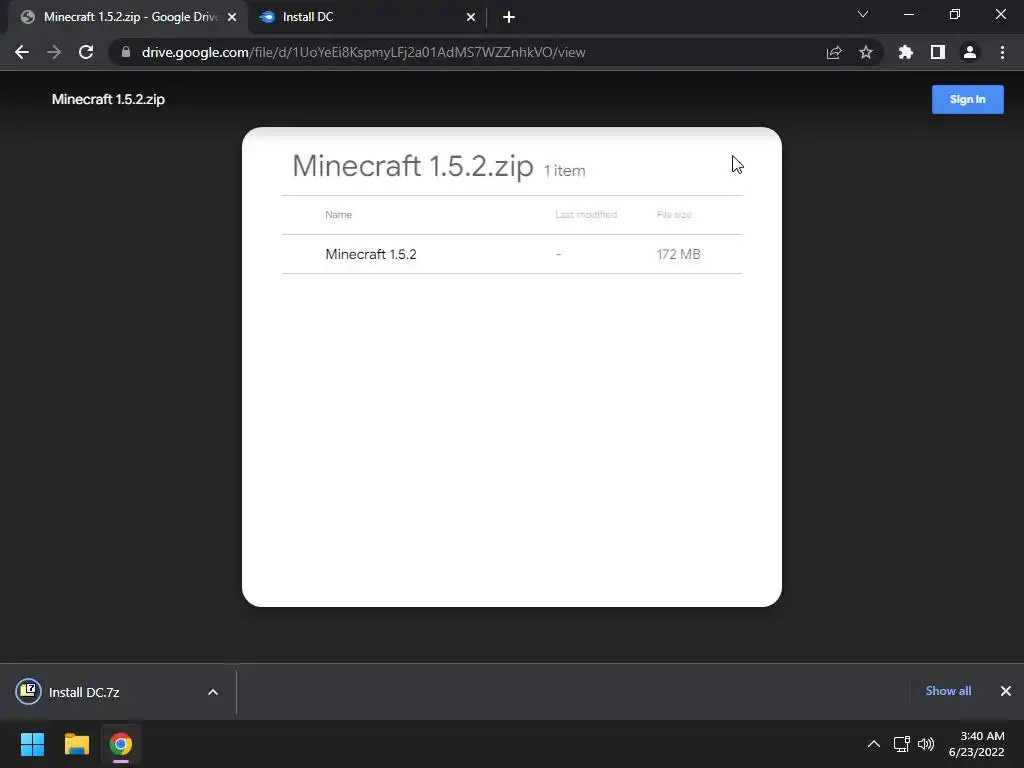This screenshot has width=1024, height=768.
Task: Close the Minecraft 1.5.2.zip tab
Action: [x=232, y=17]
